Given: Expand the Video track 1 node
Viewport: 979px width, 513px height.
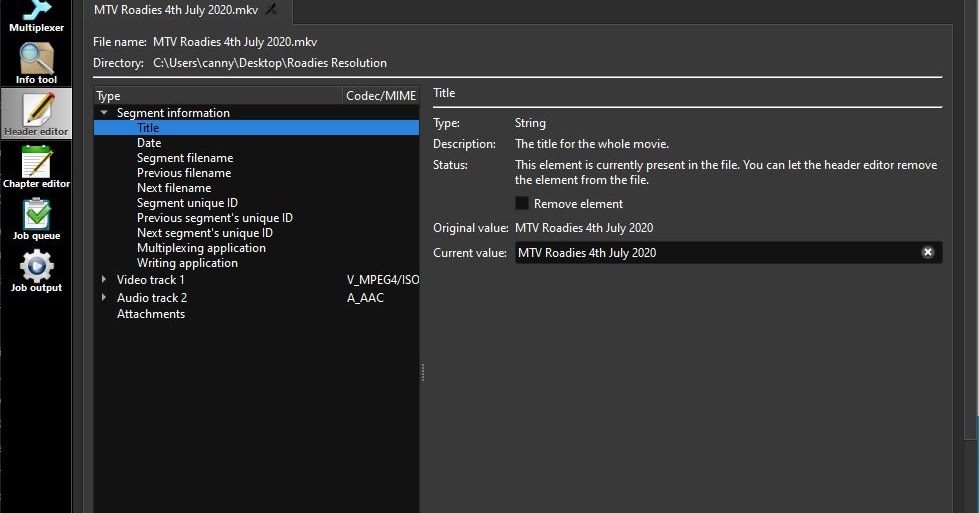Looking at the screenshot, I should 104,280.
